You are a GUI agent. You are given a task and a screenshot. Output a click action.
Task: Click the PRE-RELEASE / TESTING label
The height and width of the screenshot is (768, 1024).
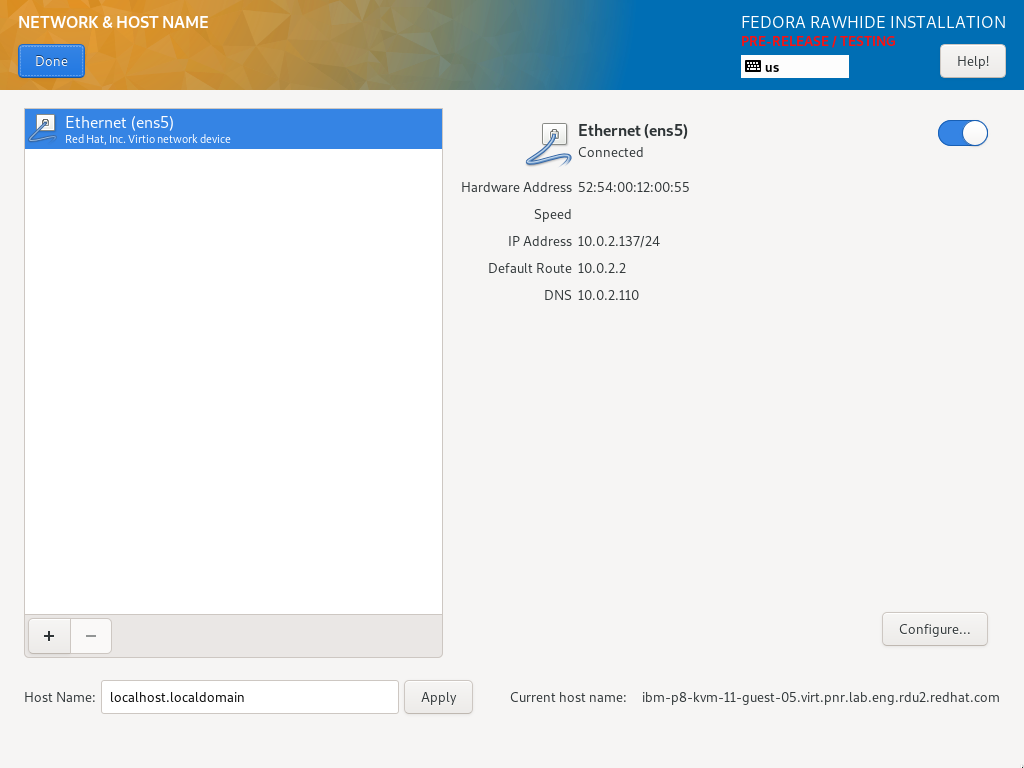tap(818, 41)
